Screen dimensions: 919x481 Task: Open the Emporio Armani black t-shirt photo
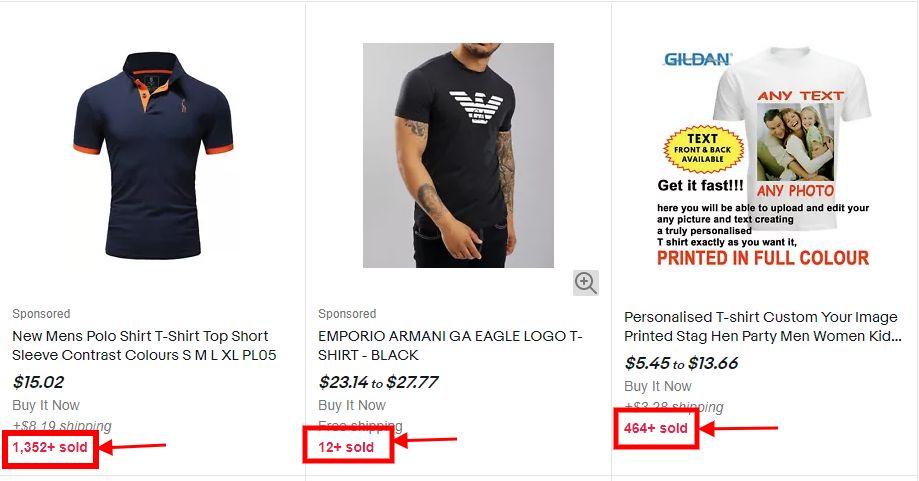coord(458,155)
